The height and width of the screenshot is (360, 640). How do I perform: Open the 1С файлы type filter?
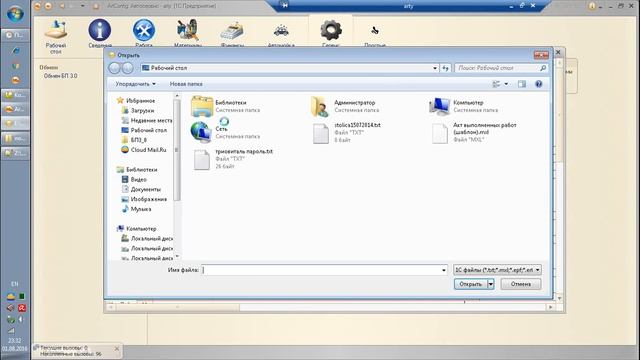497,270
